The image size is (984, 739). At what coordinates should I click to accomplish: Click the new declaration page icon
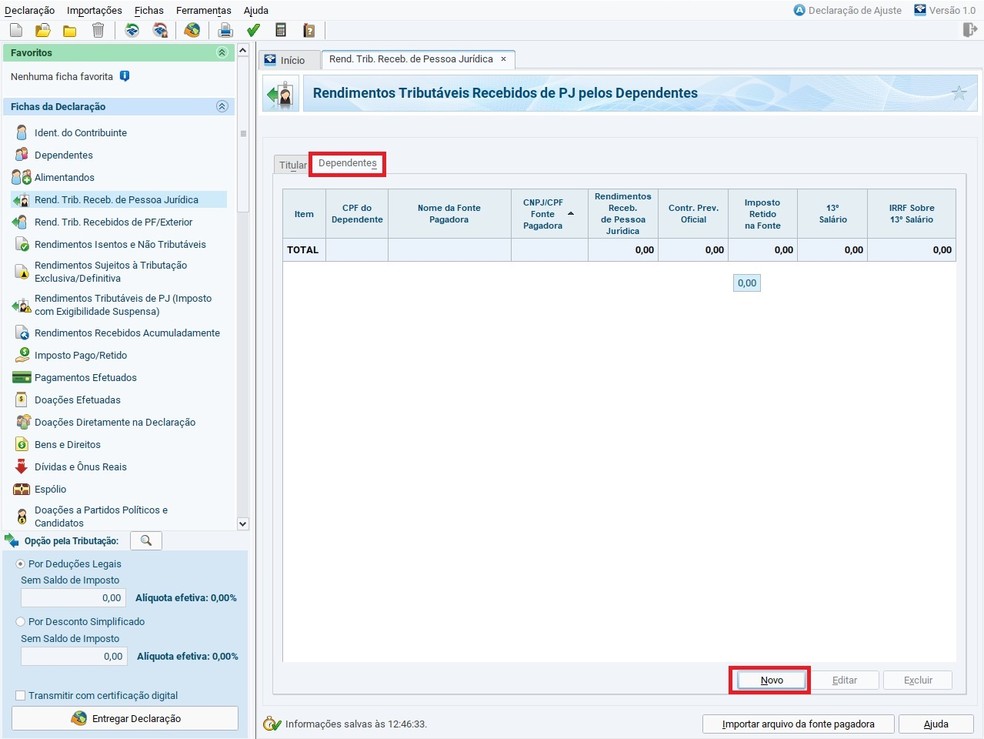[16, 30]
